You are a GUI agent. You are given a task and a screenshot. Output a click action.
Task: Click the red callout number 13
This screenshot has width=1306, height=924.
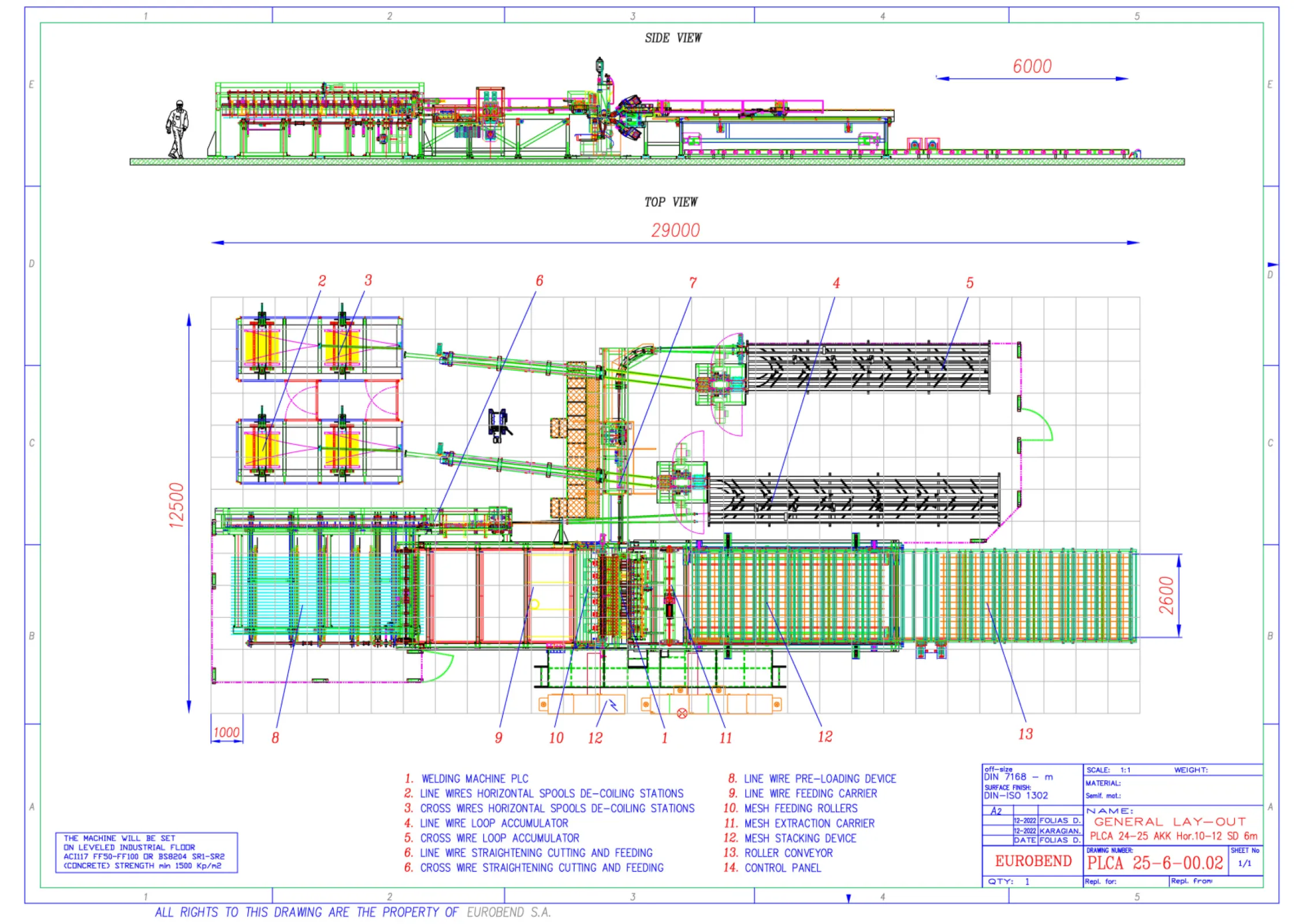(1025, 734)
